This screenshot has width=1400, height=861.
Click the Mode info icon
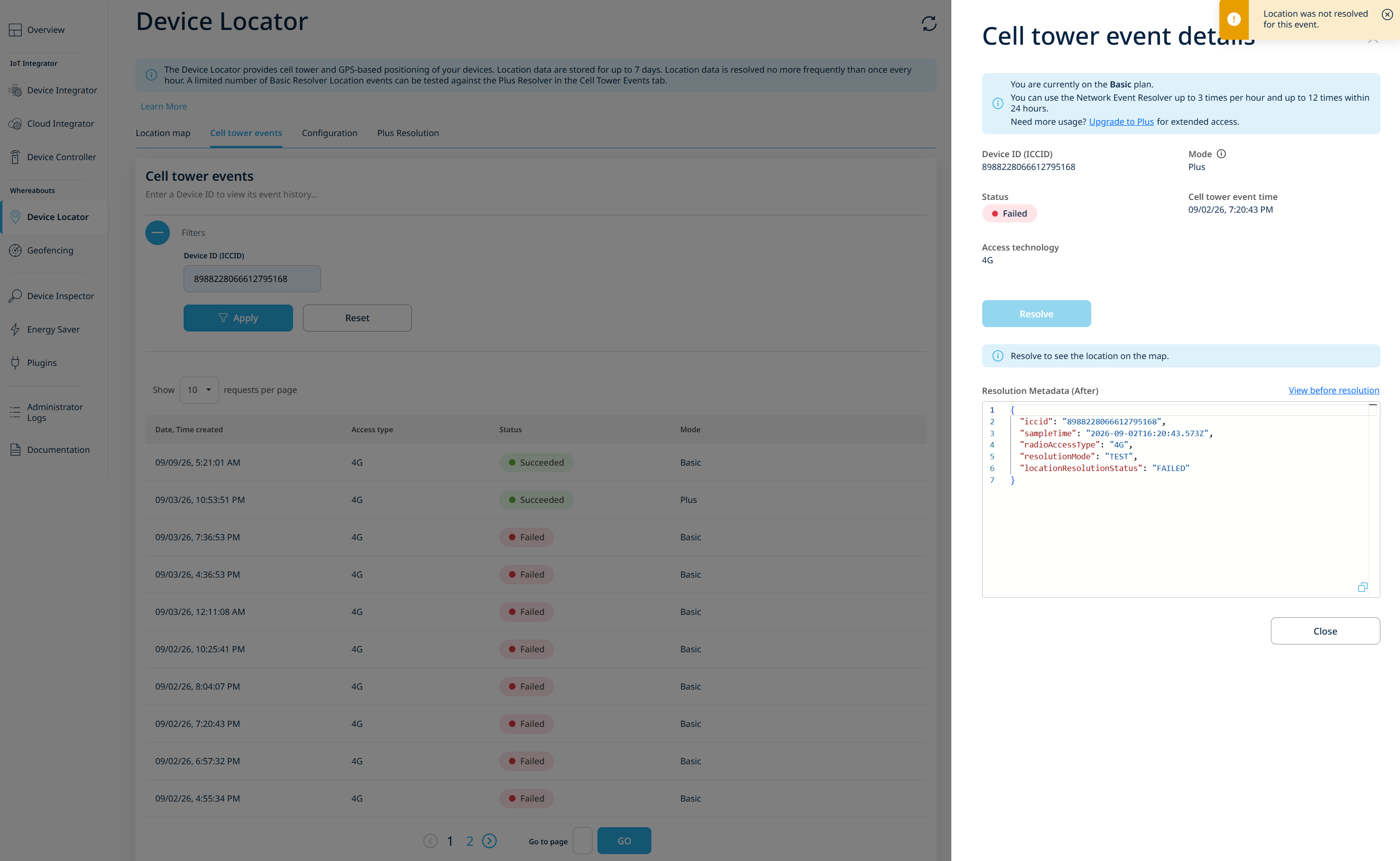pos(1221,154)
